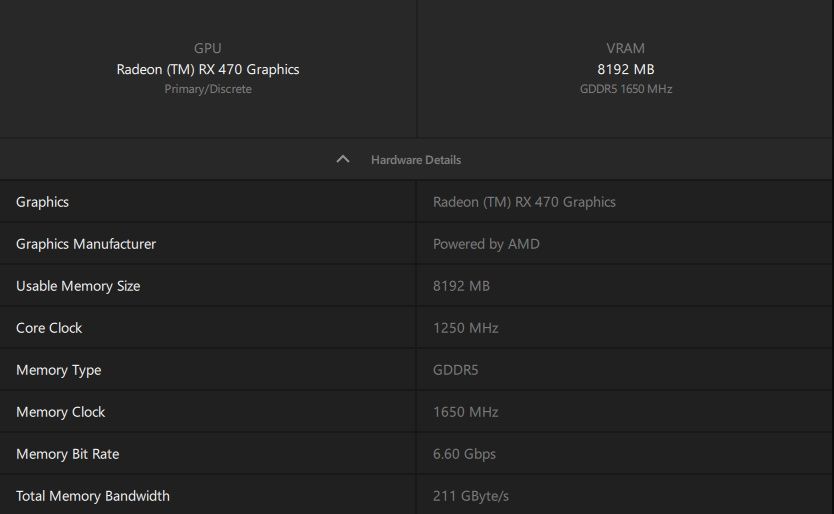This screenshot has height=514, width=834.
Task: Click the 1650 MHz memory clock value
Action: point(465,412)
